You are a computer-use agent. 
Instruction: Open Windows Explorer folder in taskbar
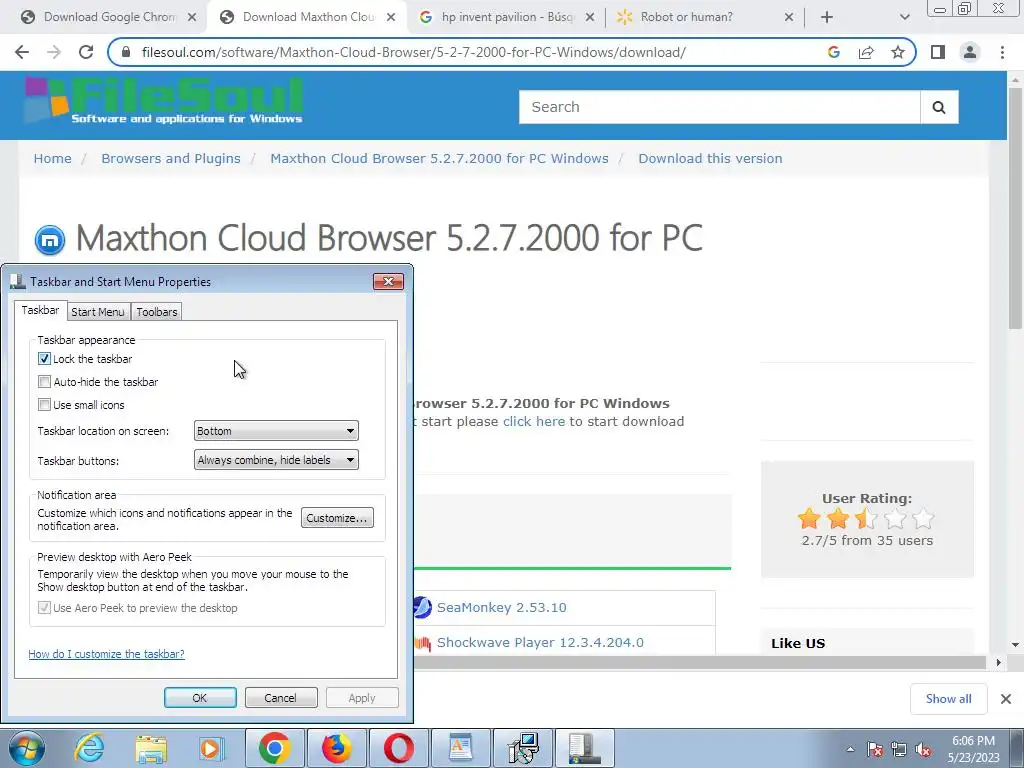[151, 748]
